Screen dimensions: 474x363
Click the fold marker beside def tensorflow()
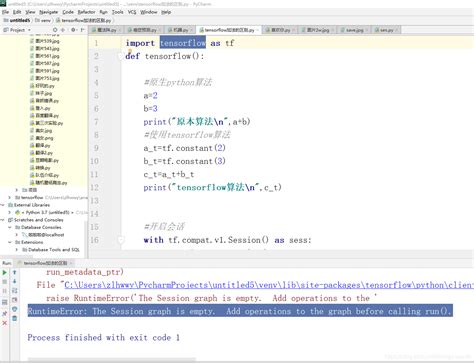pyautogui.click(x=121, y=56)
